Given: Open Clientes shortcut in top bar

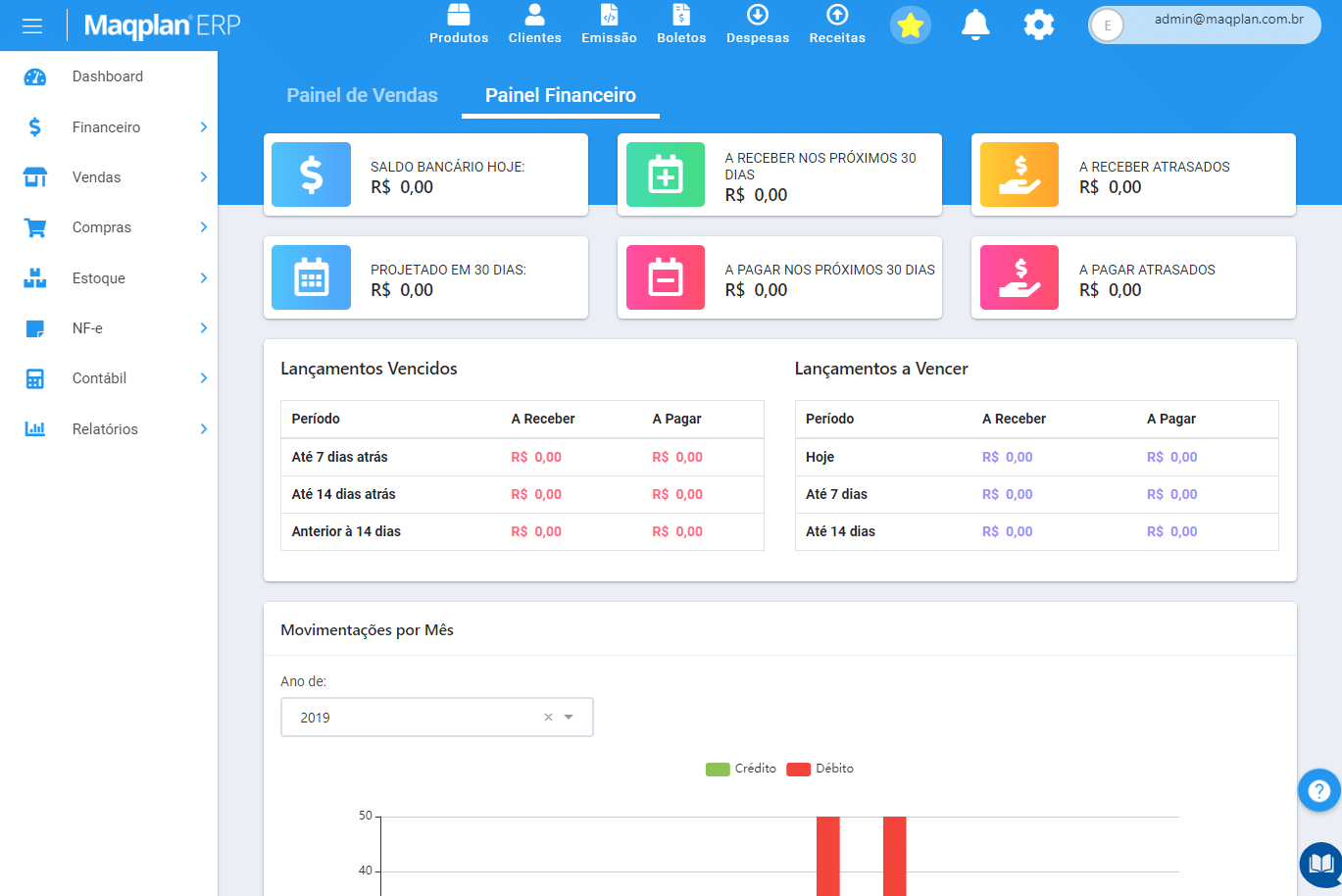Looking at the screenshot, I should pos(534,25).
